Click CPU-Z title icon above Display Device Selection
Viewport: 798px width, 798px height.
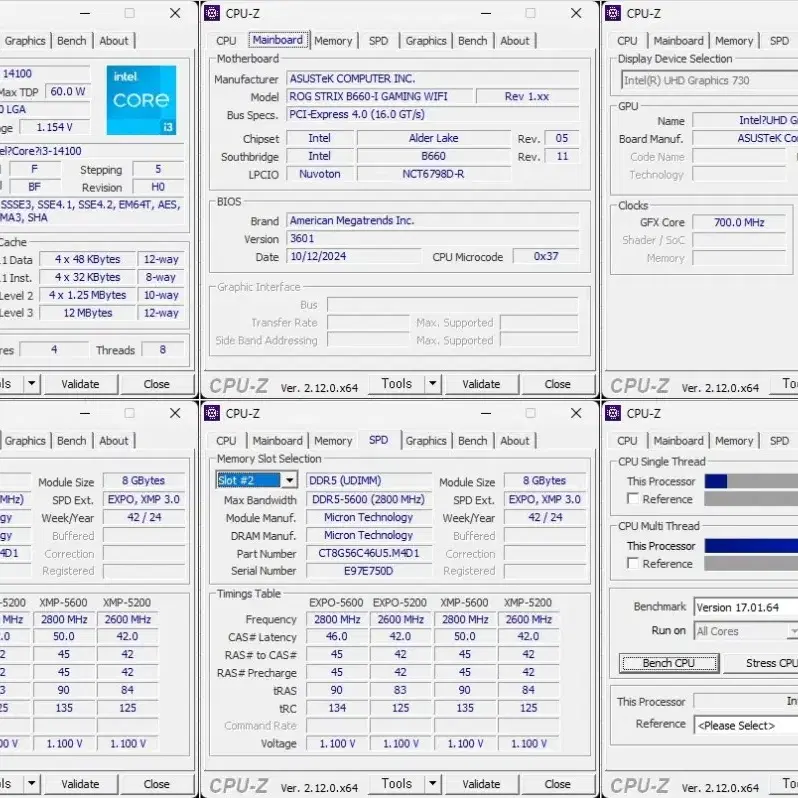613,13
